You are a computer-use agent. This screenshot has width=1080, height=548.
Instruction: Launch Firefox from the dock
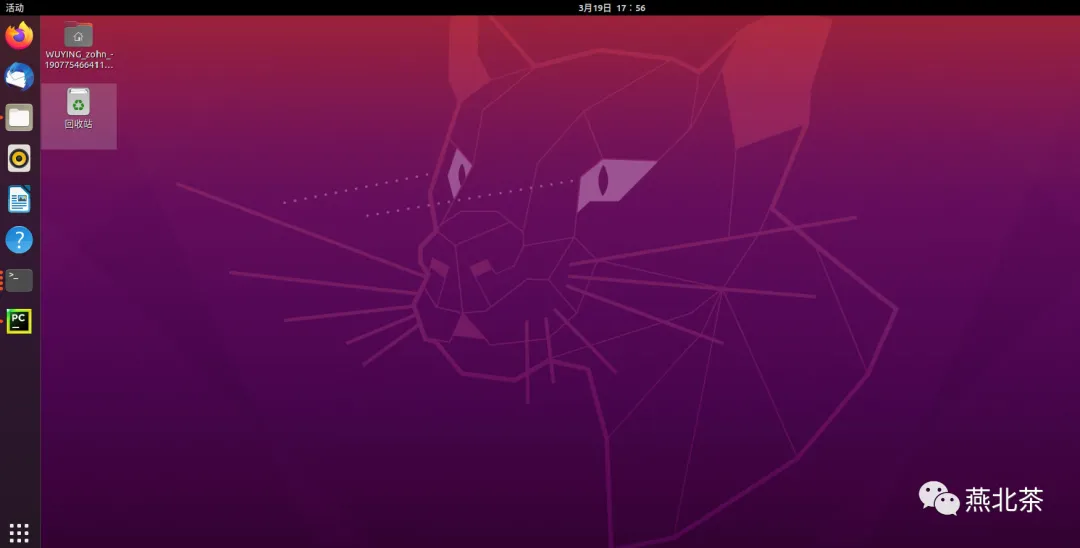pyautogui.click(x=19, y=36)
